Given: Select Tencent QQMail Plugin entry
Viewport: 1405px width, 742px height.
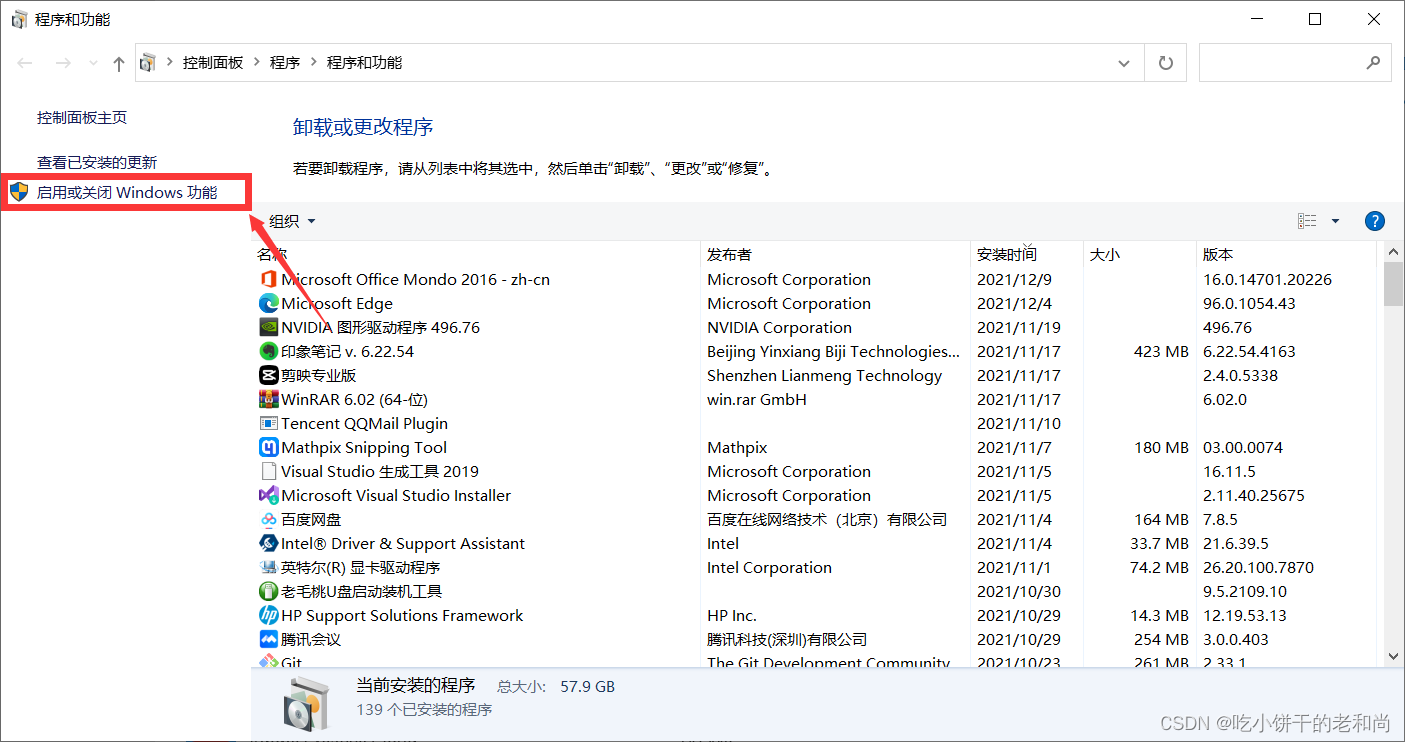Looking at the screenshot, I should [364, 423].
